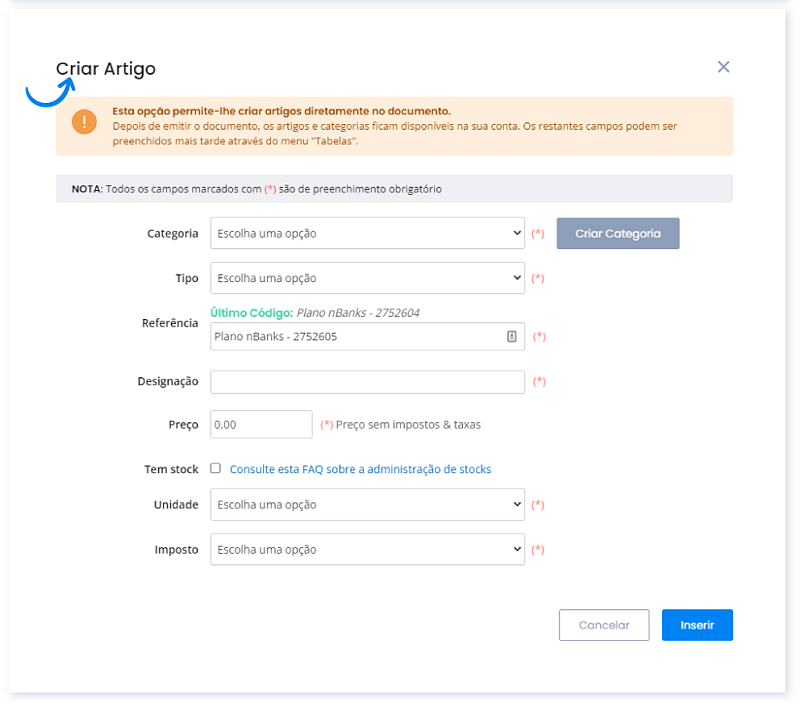
Task: Click the Referência field with Plano nBanks
Action: click(355, 337)
